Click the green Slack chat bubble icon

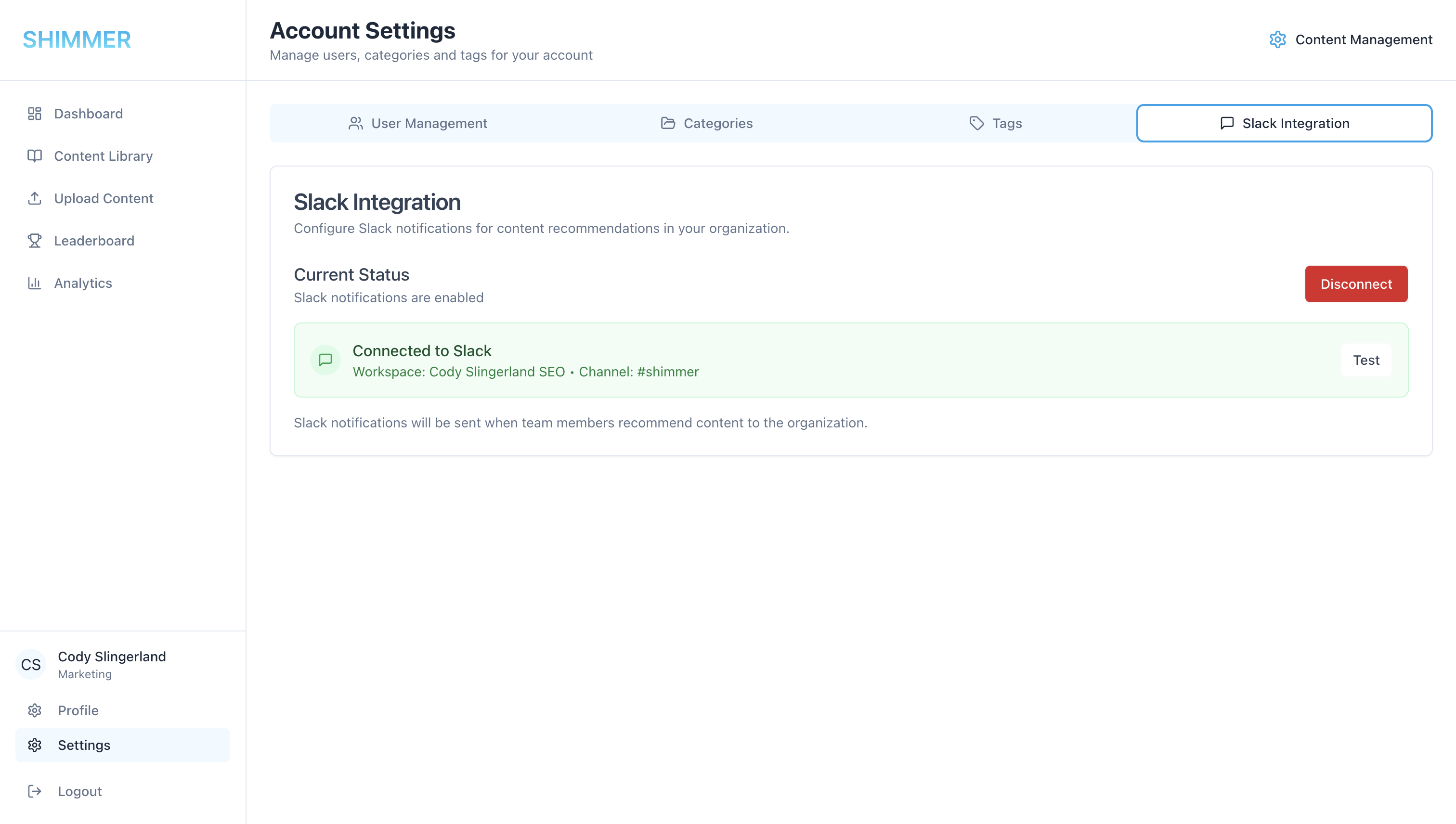[x=326, y=360]
